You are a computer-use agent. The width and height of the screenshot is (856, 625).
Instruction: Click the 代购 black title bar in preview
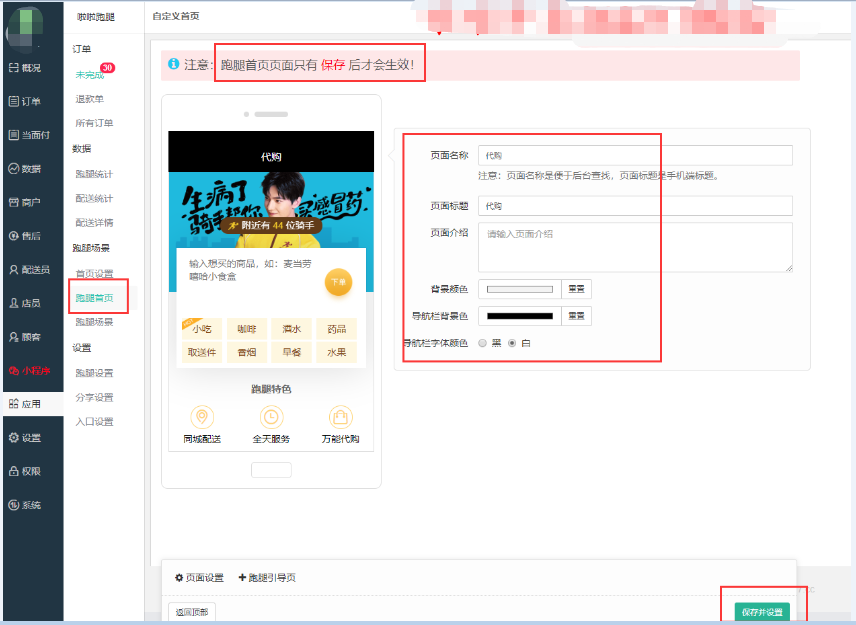coord(271,152)
